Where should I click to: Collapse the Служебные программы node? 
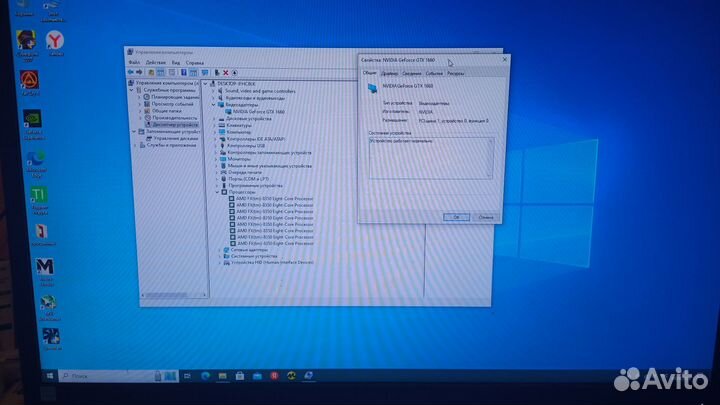[x=132, y=90]
